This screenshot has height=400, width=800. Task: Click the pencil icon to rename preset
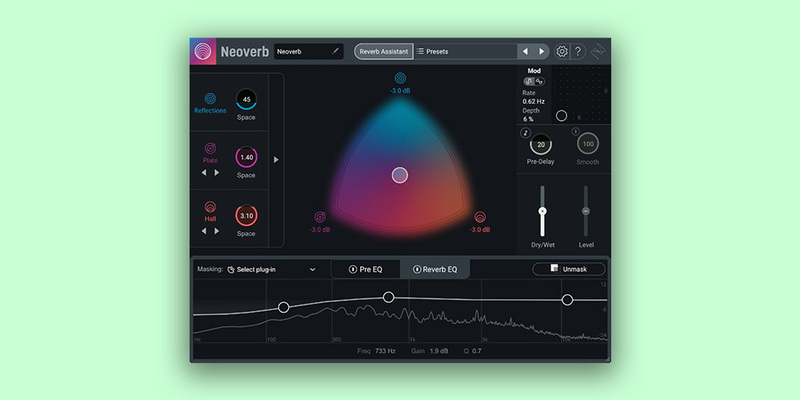pos(335,51)
